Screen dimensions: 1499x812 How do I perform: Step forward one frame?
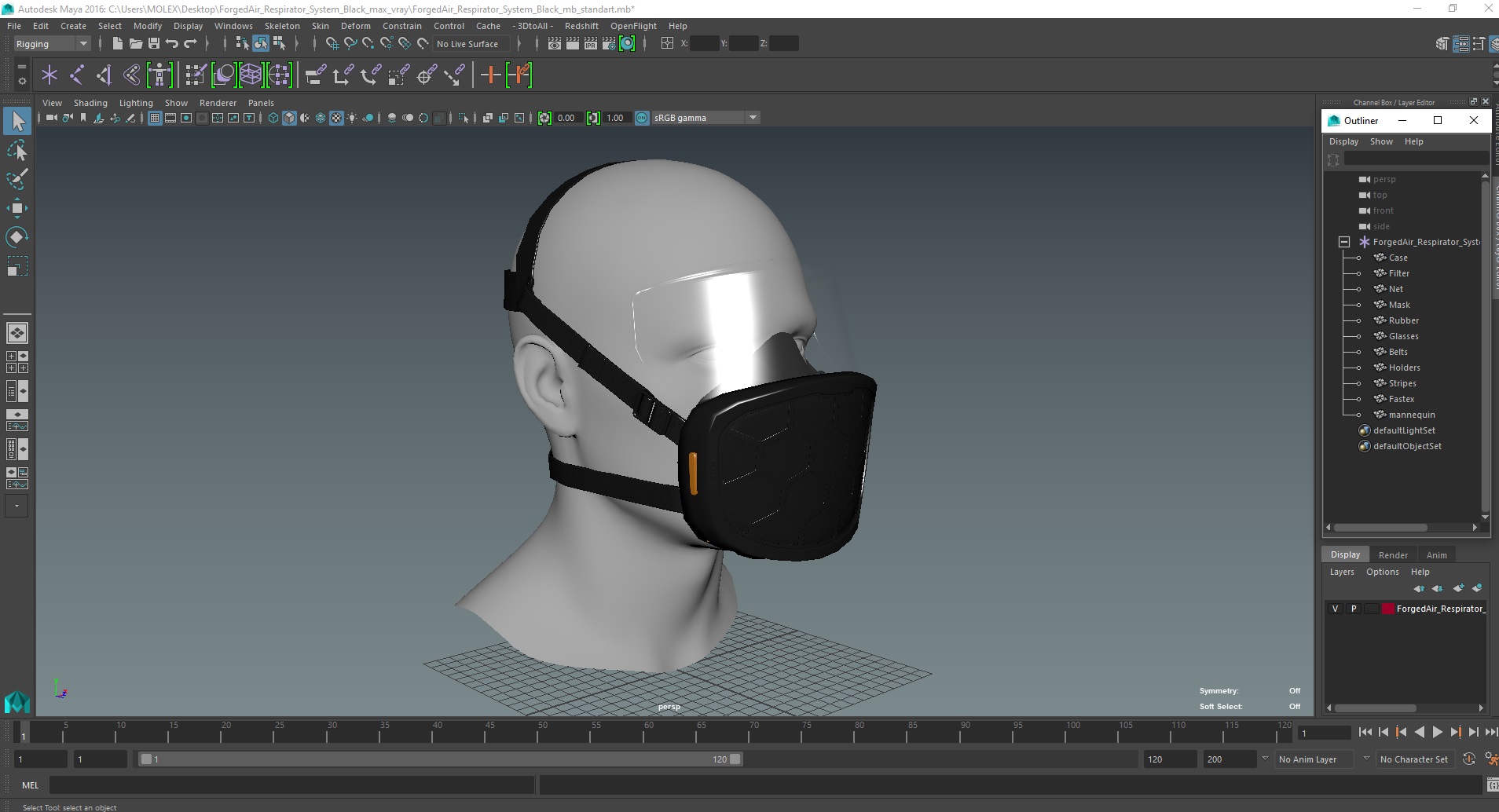1473,732
